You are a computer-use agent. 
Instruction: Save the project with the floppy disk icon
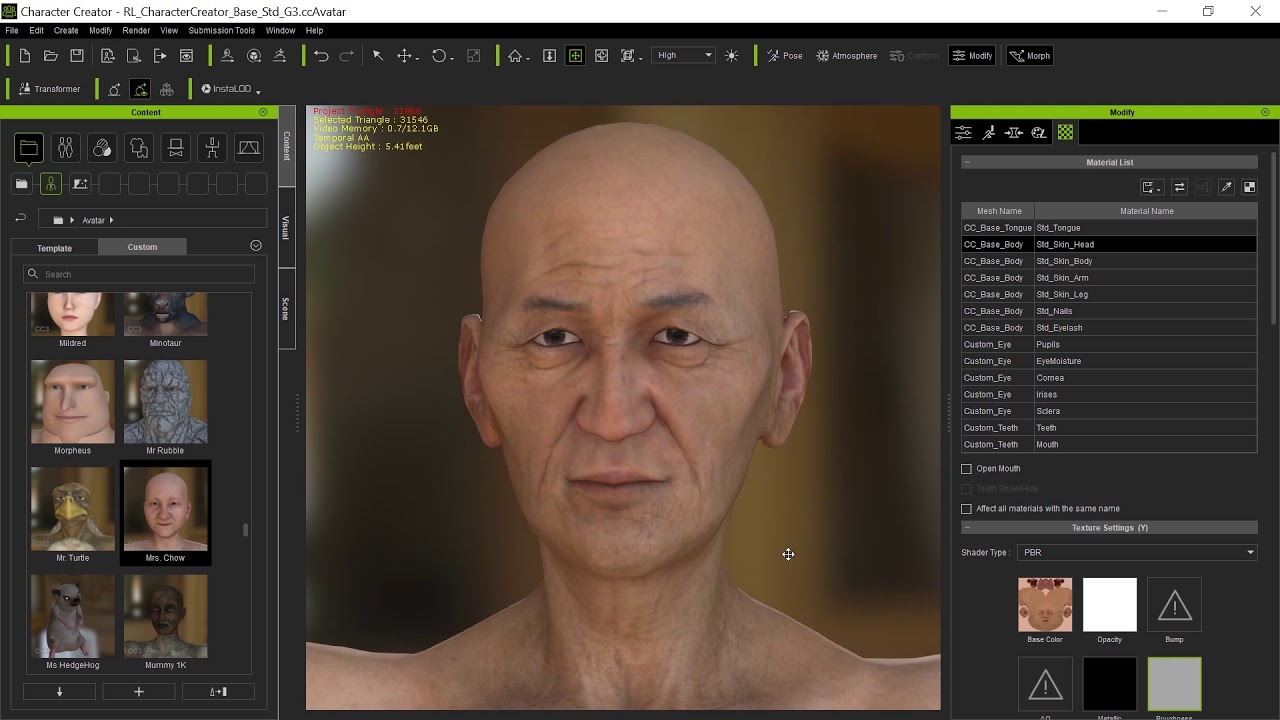77,56
